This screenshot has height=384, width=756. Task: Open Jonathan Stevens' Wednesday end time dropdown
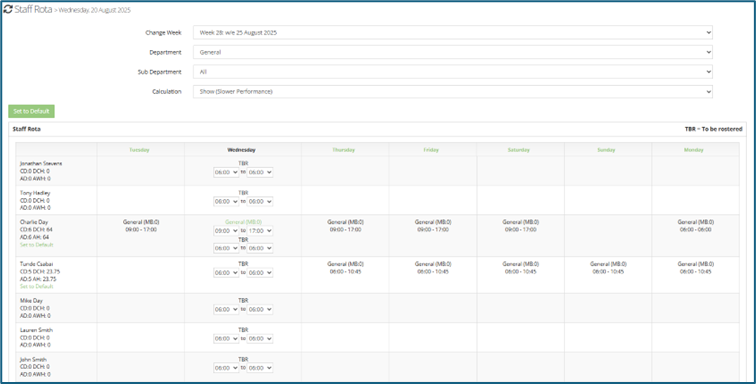coord(260,172)
